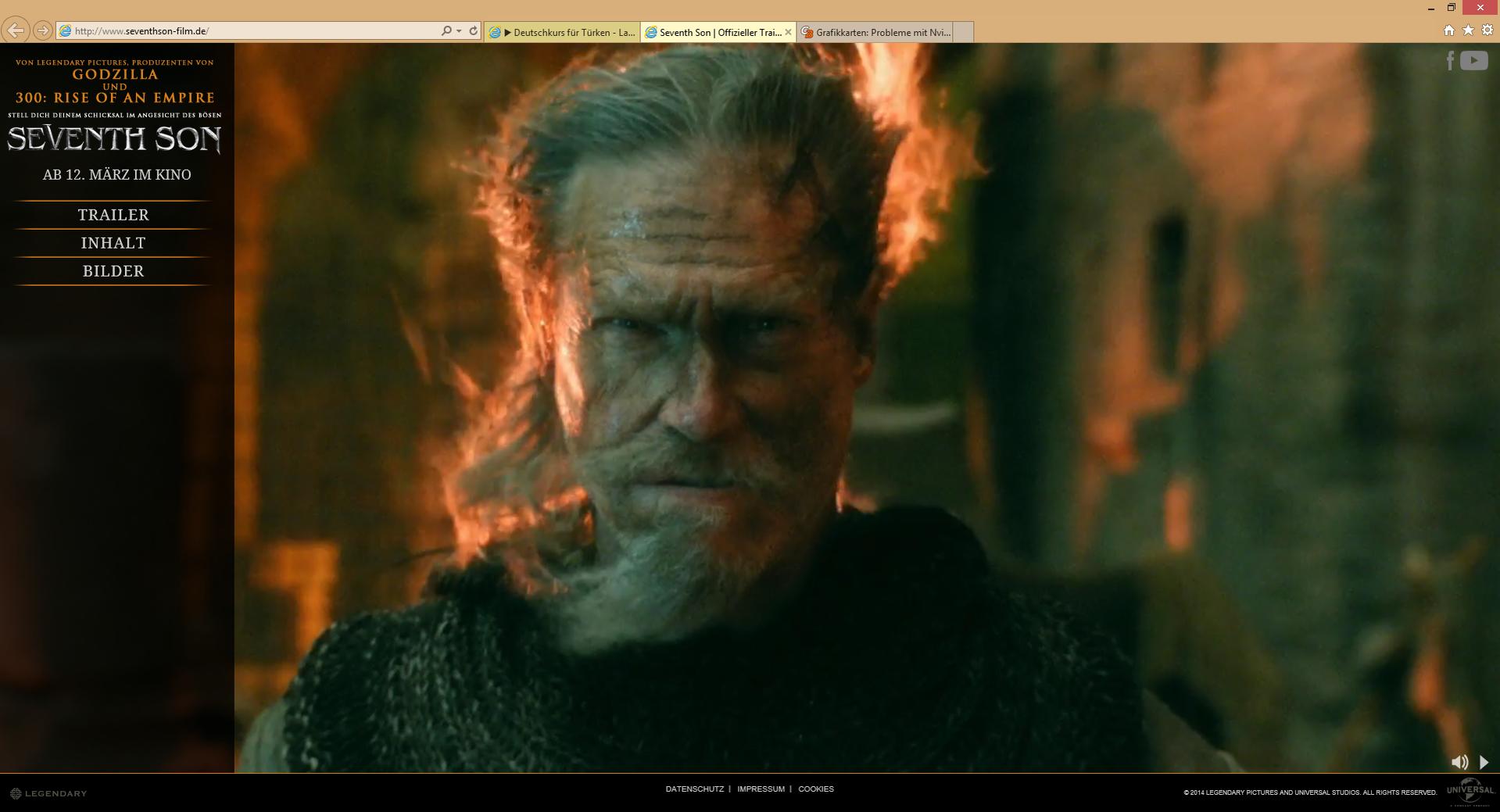The width and height of the screenshot is (1500, 812).
Task: Open the DATENSCHUTZ footer link
Action: tap(695, 789)
